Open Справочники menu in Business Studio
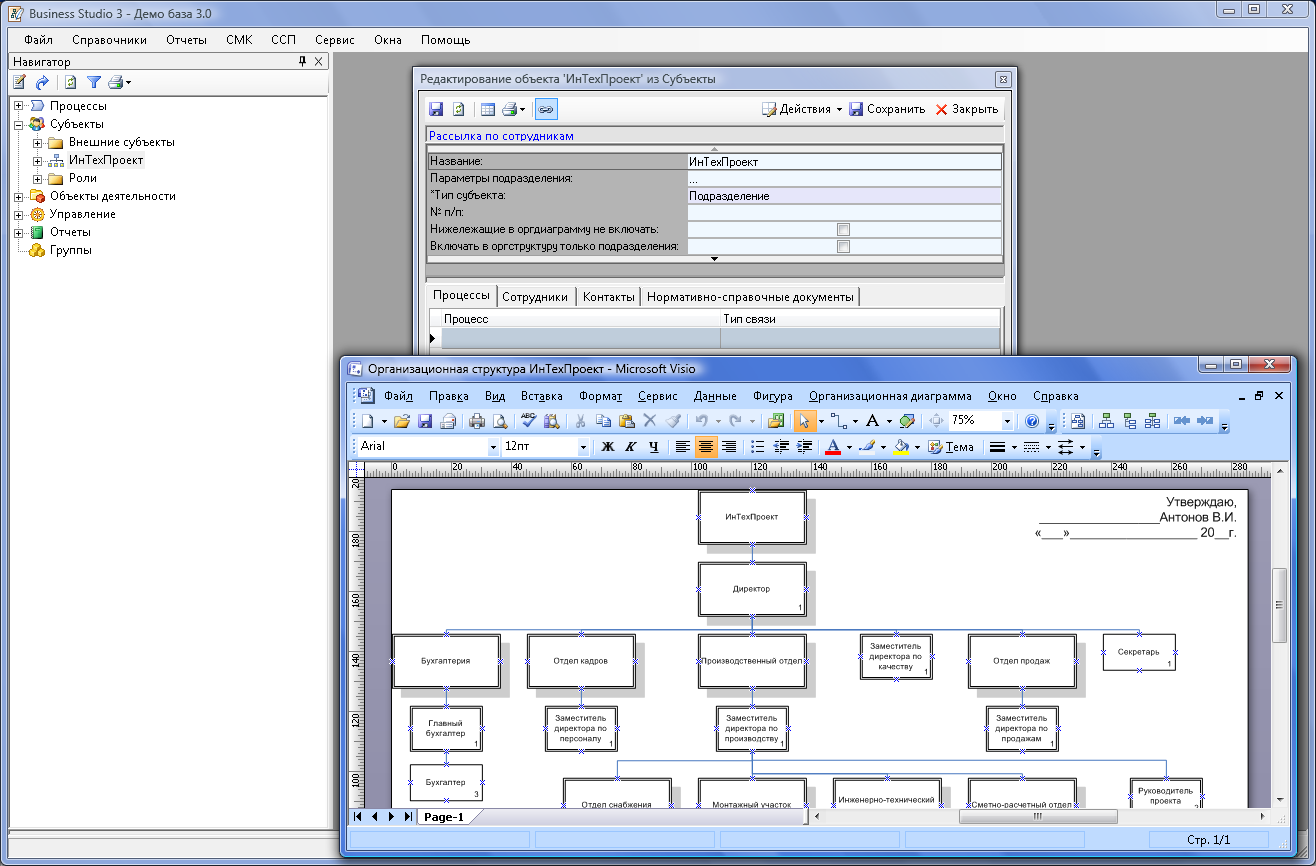 tap(110, 40)
